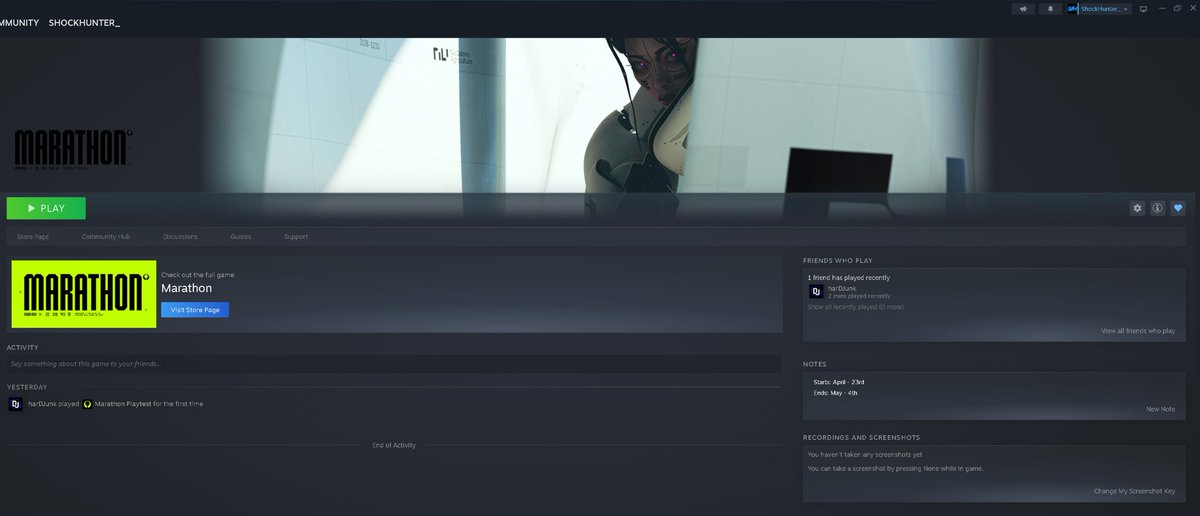Open harDJunk name in activity feed

pyautogui.click(x=42, y=404)
